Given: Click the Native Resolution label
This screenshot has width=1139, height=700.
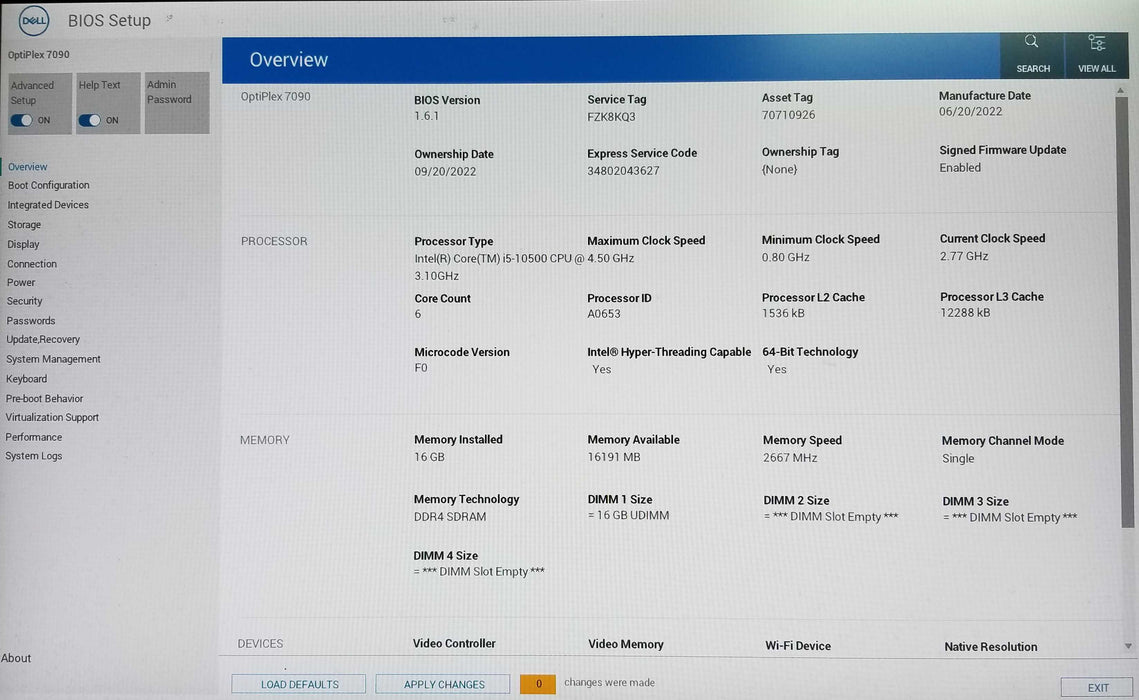Looking at the screenshot, I should click(990, 646).
